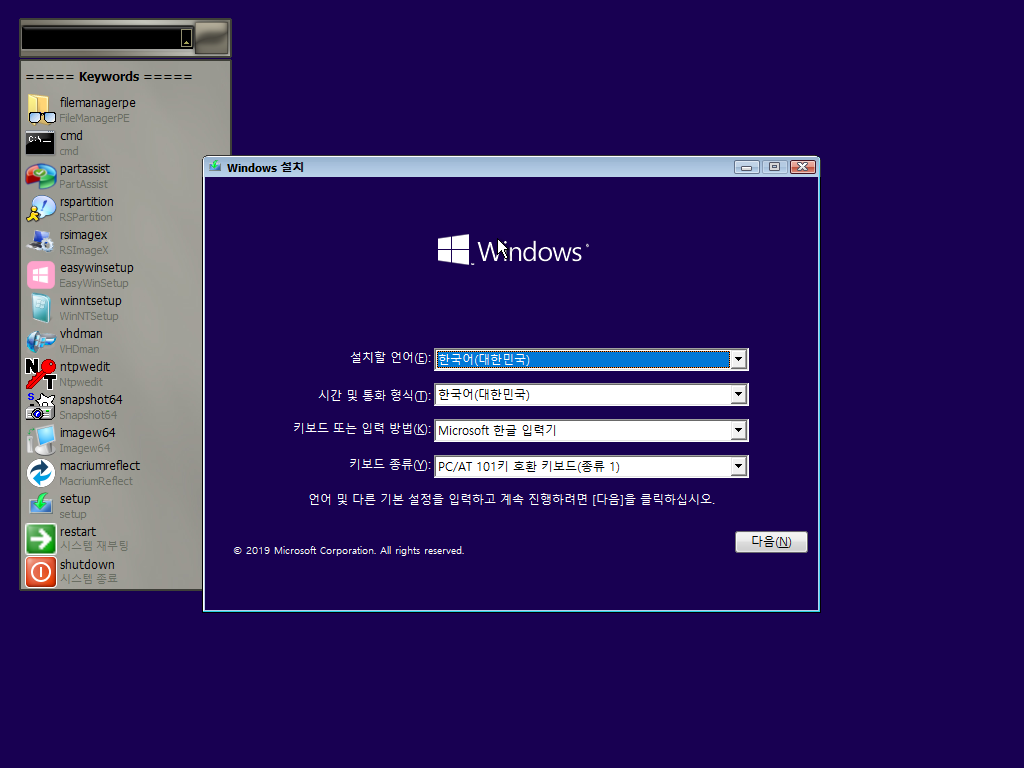Click the easywinsetup keyword text
This screenshot has width=1024, height=768.
[97, 268]
